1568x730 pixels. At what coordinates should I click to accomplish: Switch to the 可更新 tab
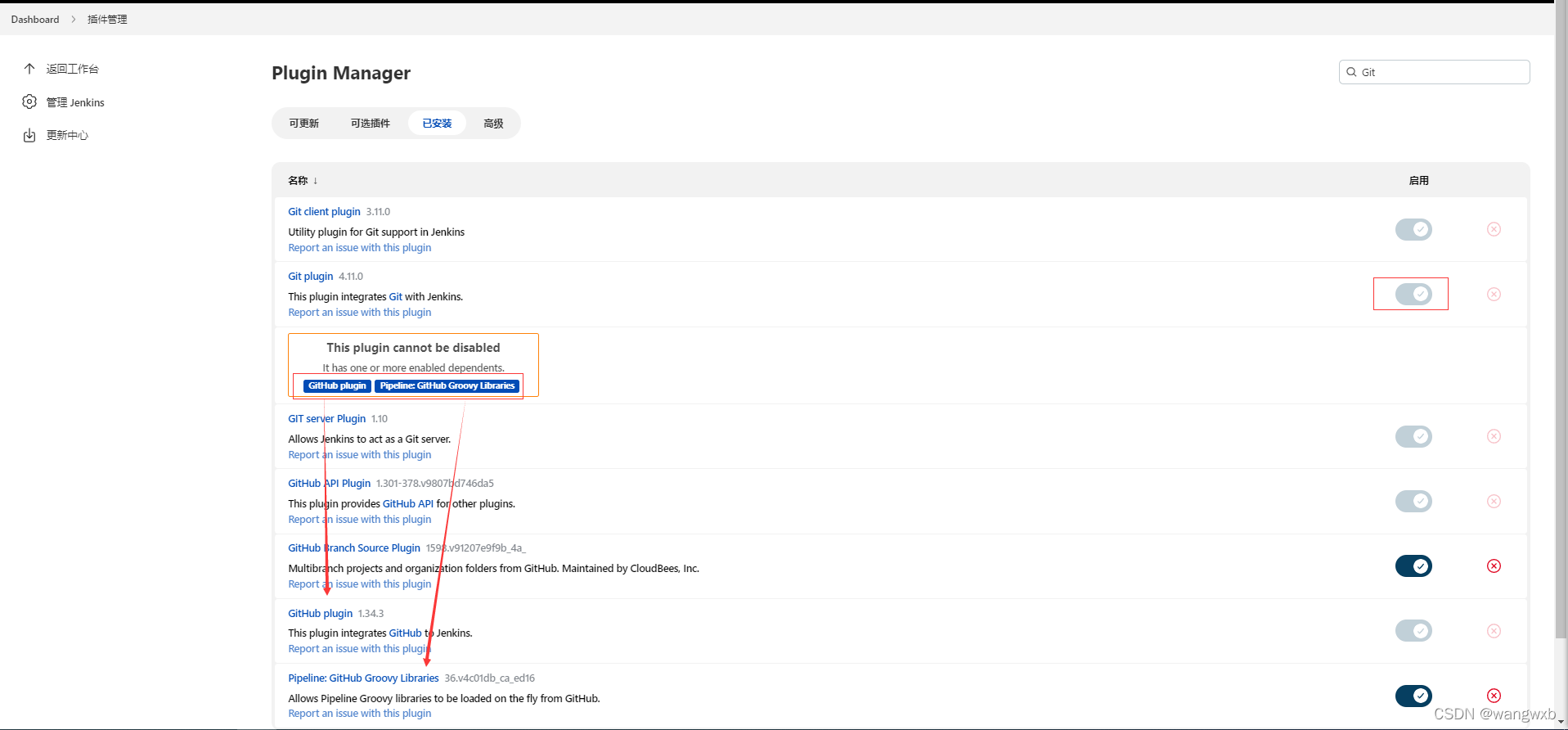click(303, 123)
